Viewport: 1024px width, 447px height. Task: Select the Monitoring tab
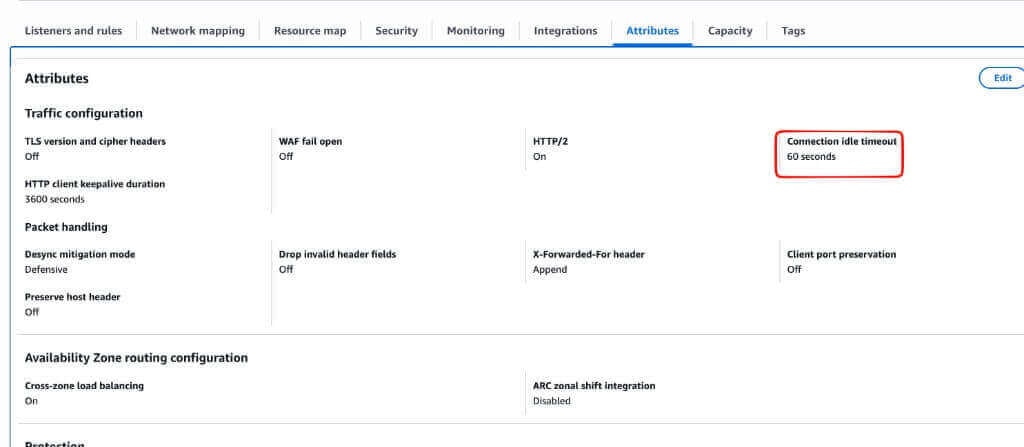point(475,31)
